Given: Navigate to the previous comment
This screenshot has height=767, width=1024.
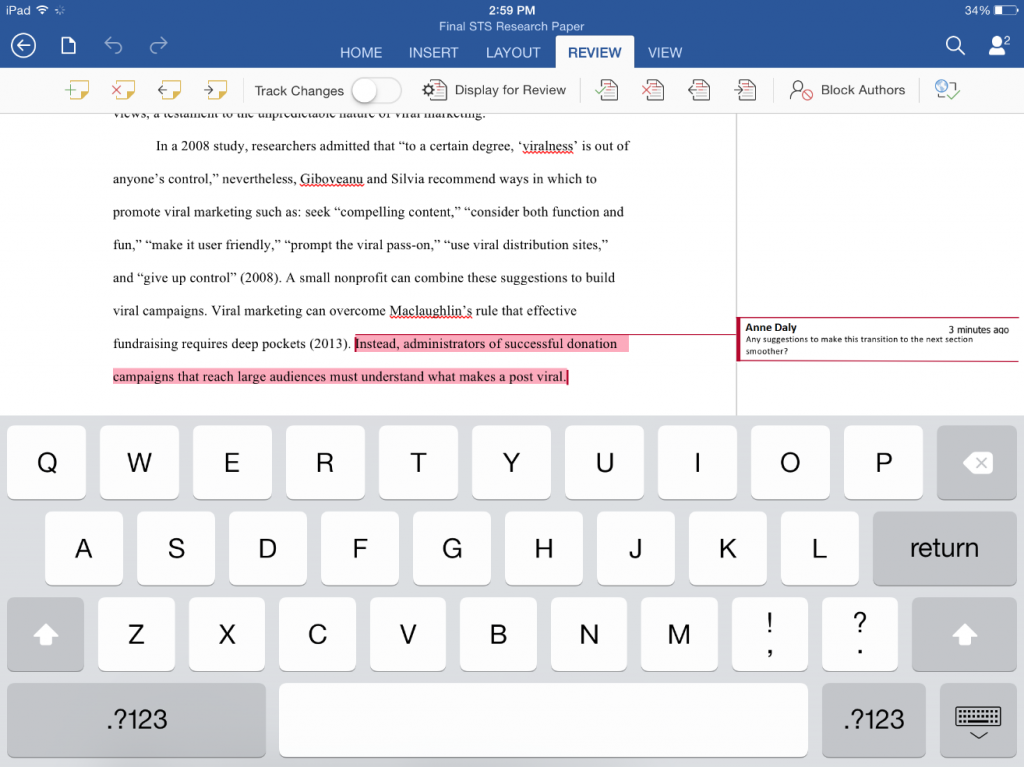Looking at the screenshot, I should pos(168,89).
